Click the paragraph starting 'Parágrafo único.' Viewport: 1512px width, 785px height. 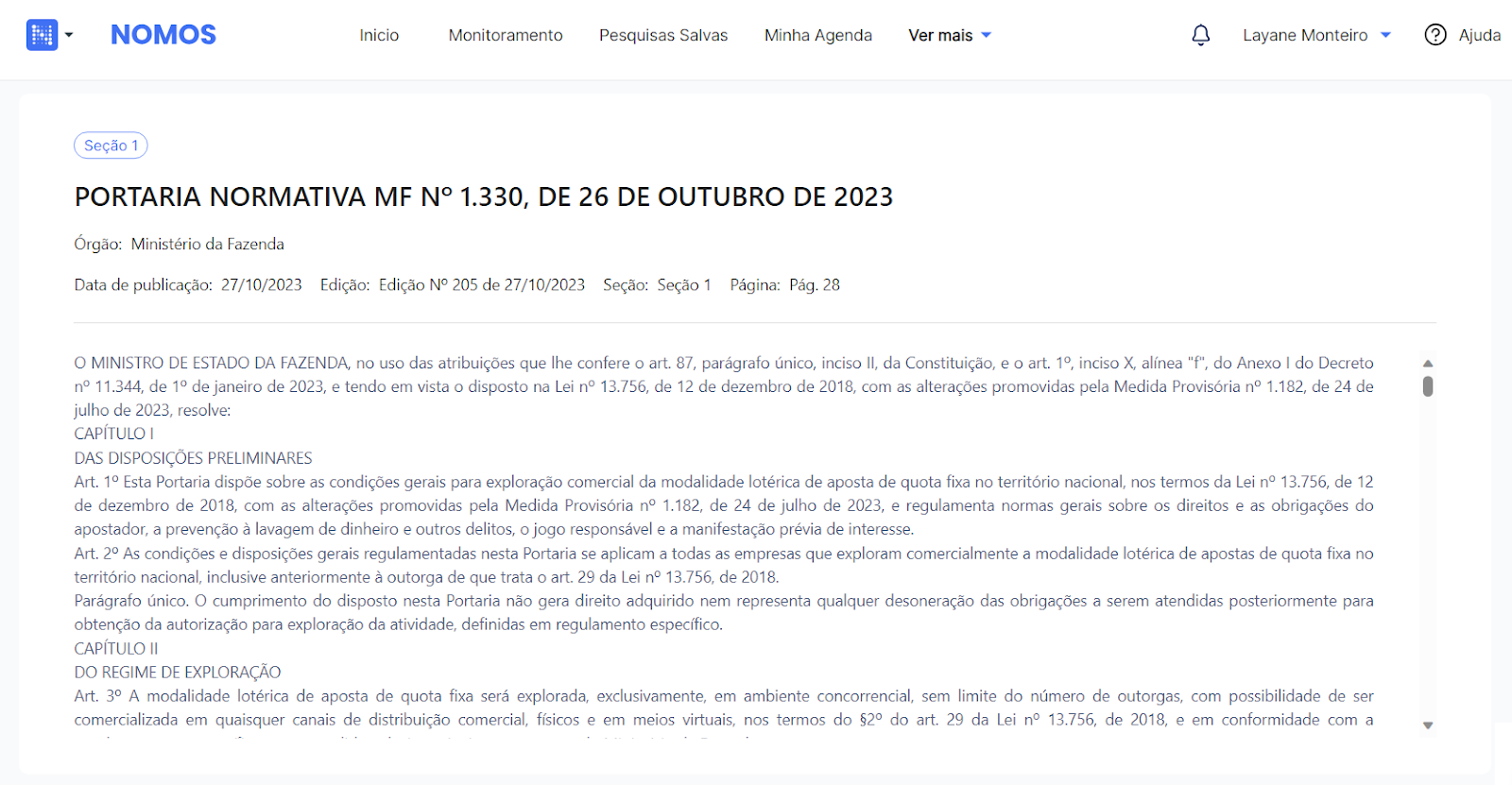tap(724, 613)
